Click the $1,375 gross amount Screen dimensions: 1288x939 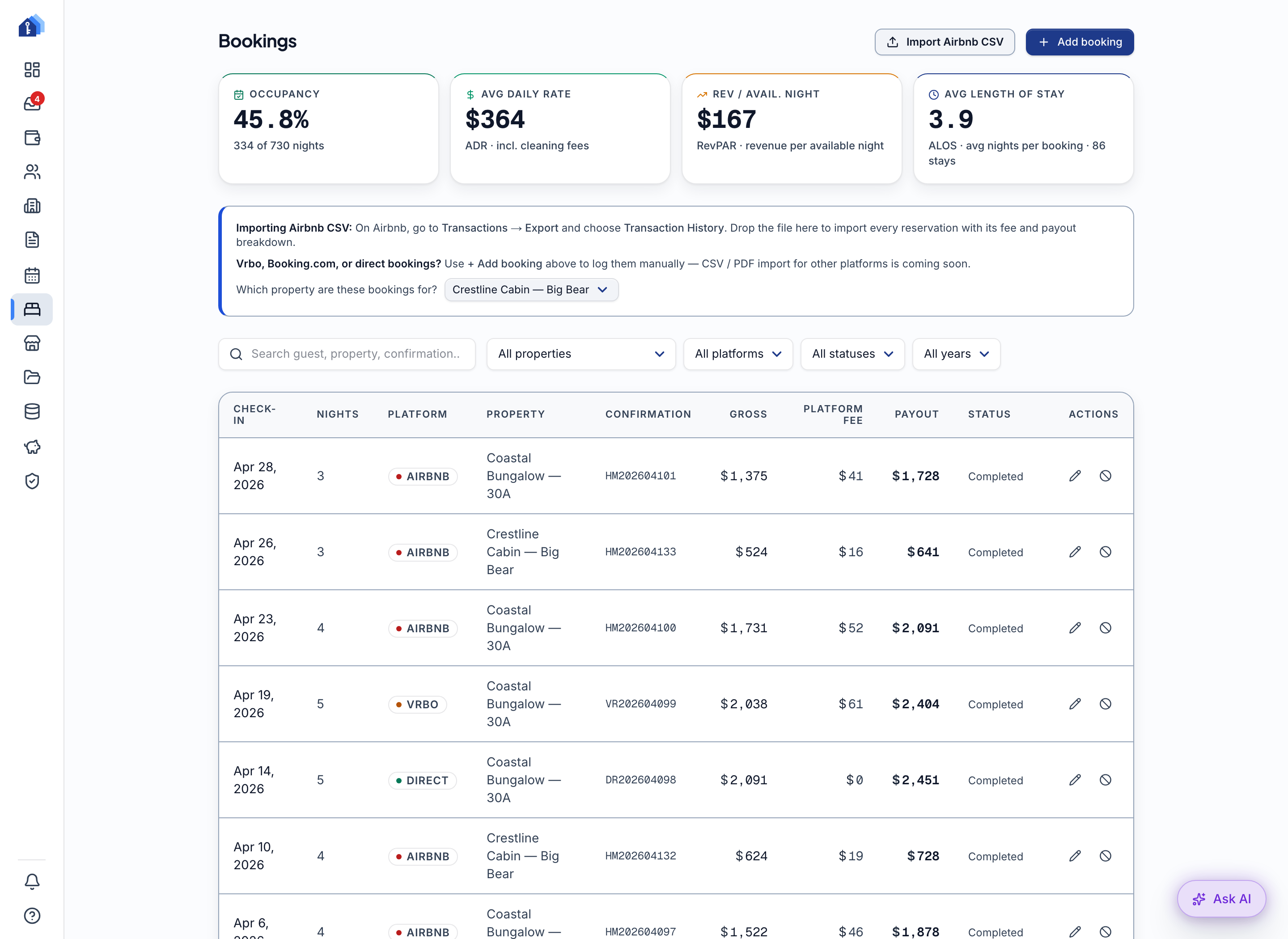(743, 476)
